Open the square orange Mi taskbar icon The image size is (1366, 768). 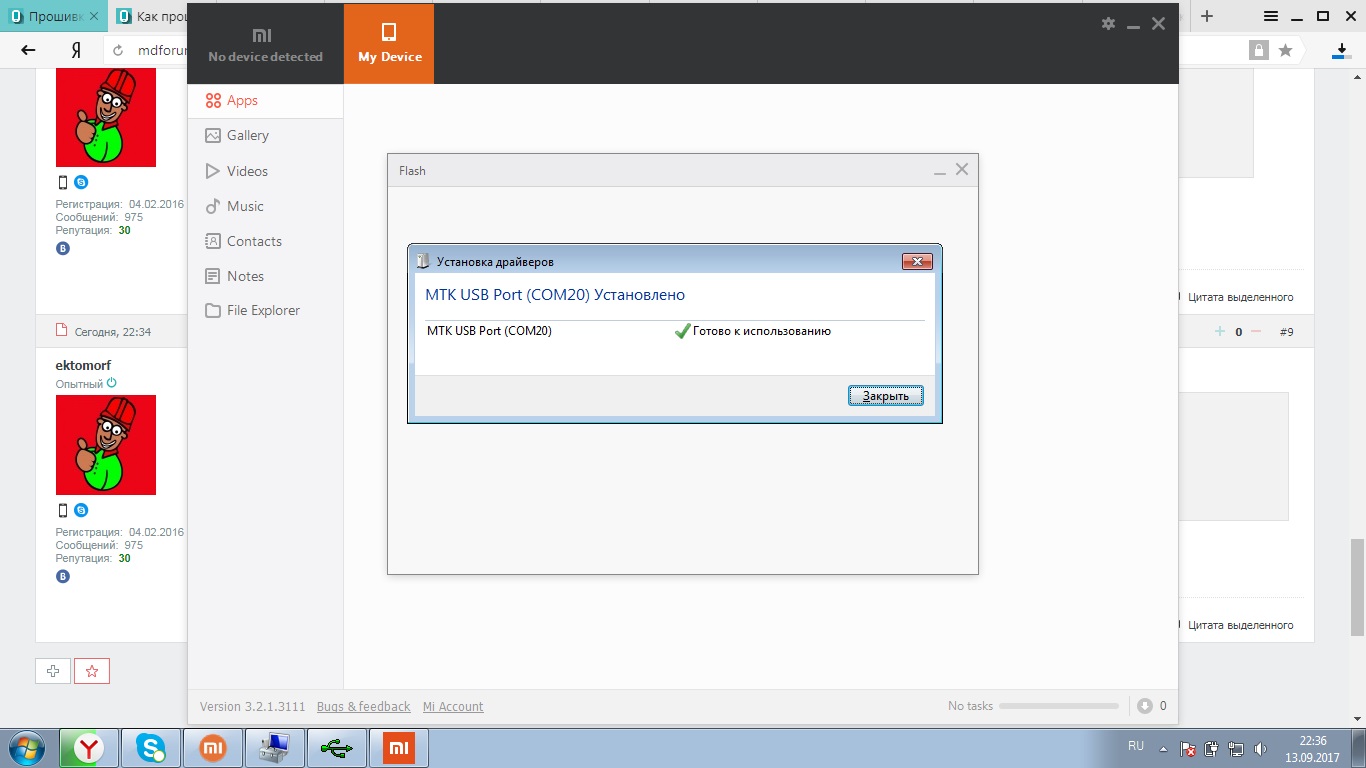(399, 748)
